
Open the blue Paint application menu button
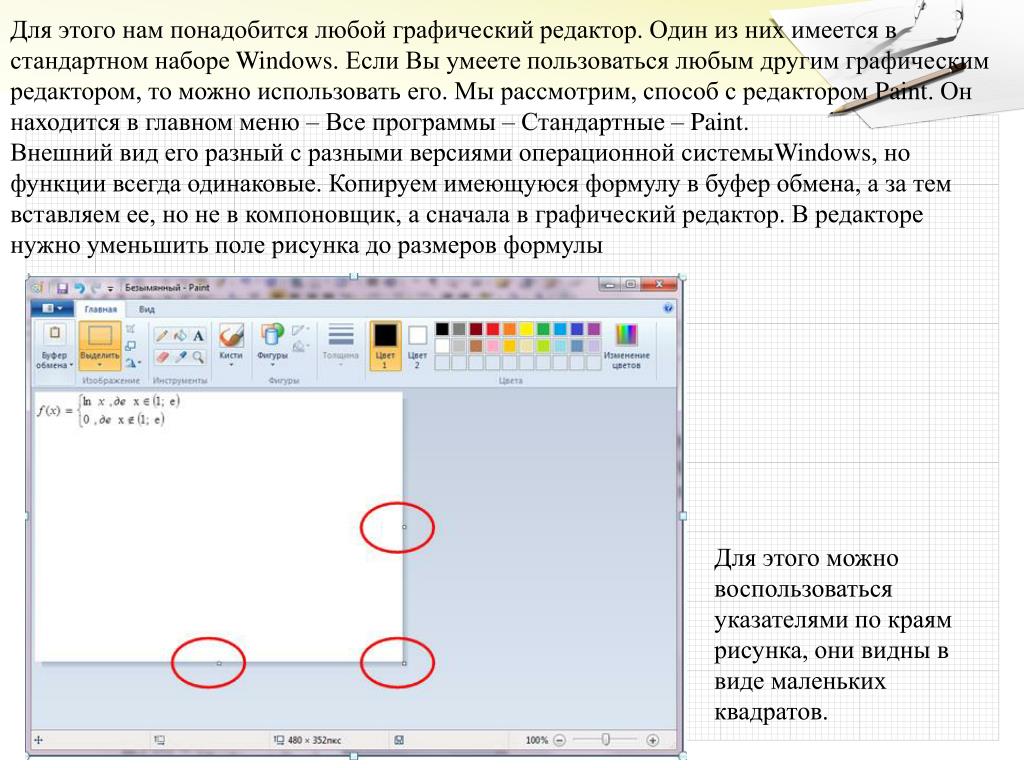pyautogui.click(x=53, y=308)
